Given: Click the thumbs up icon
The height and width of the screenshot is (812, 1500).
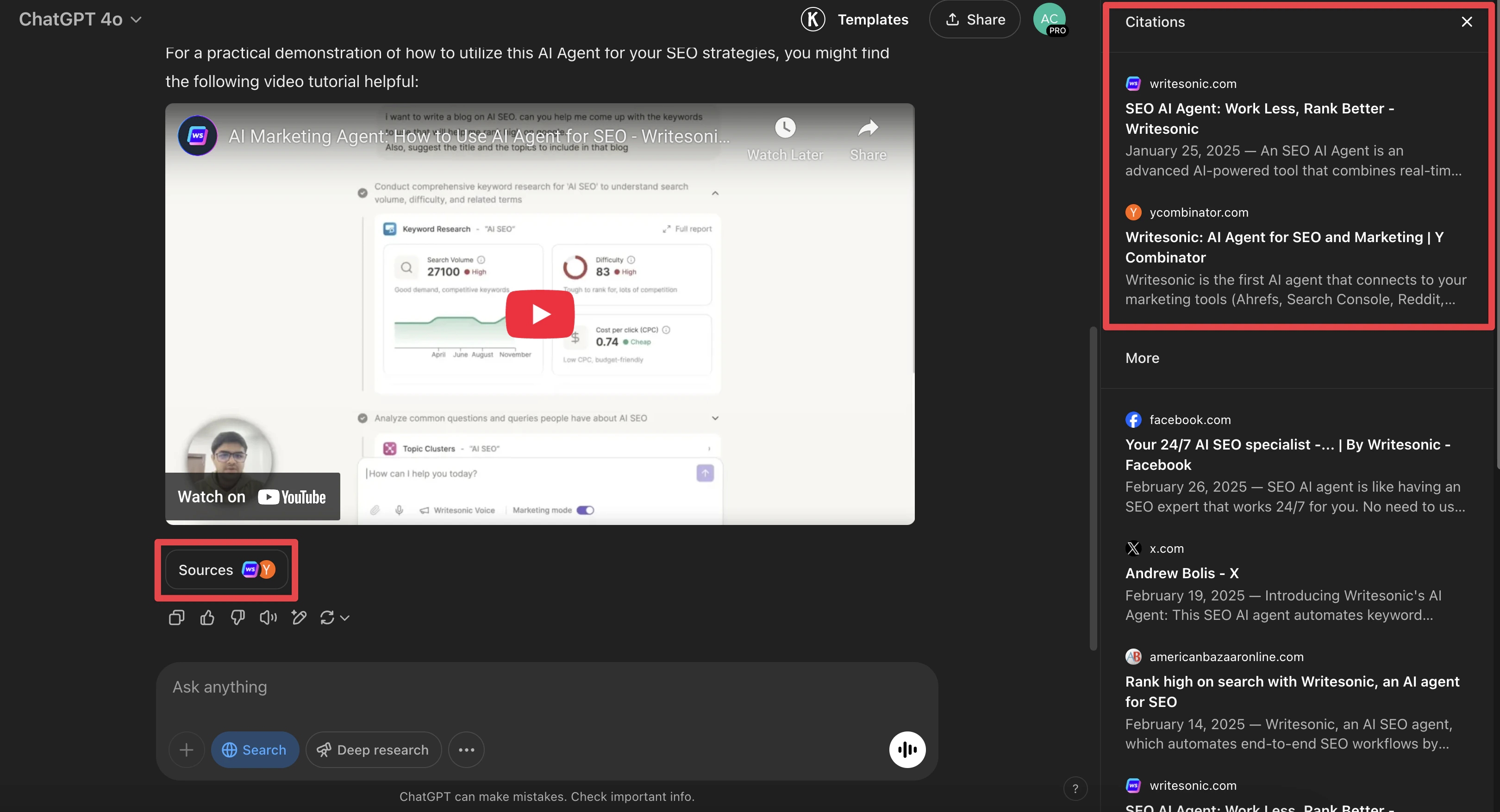Looking at the screenshot, I should click(207, 618).
